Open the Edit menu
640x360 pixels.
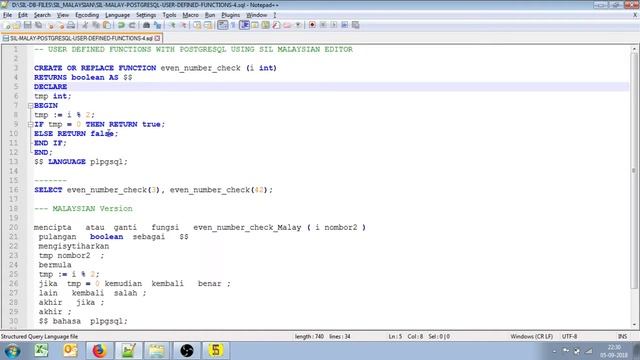[23, 15]
